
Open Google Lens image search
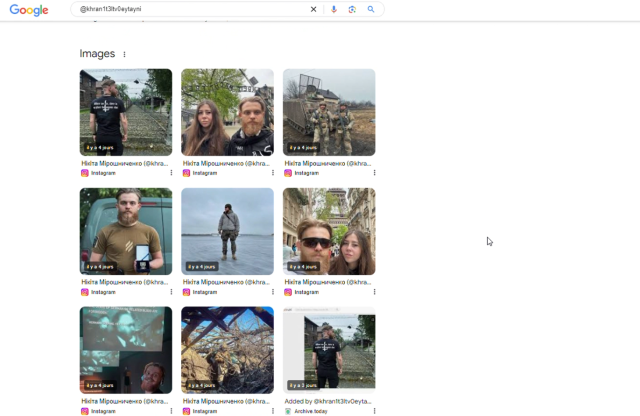[x=352, y=9]
